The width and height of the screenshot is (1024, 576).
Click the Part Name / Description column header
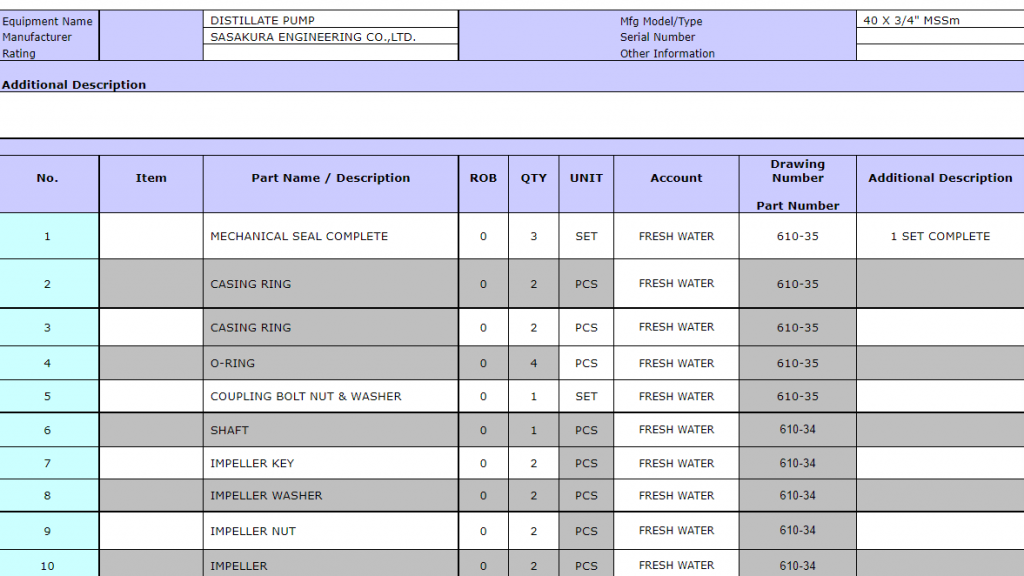(x=330, y=178)
